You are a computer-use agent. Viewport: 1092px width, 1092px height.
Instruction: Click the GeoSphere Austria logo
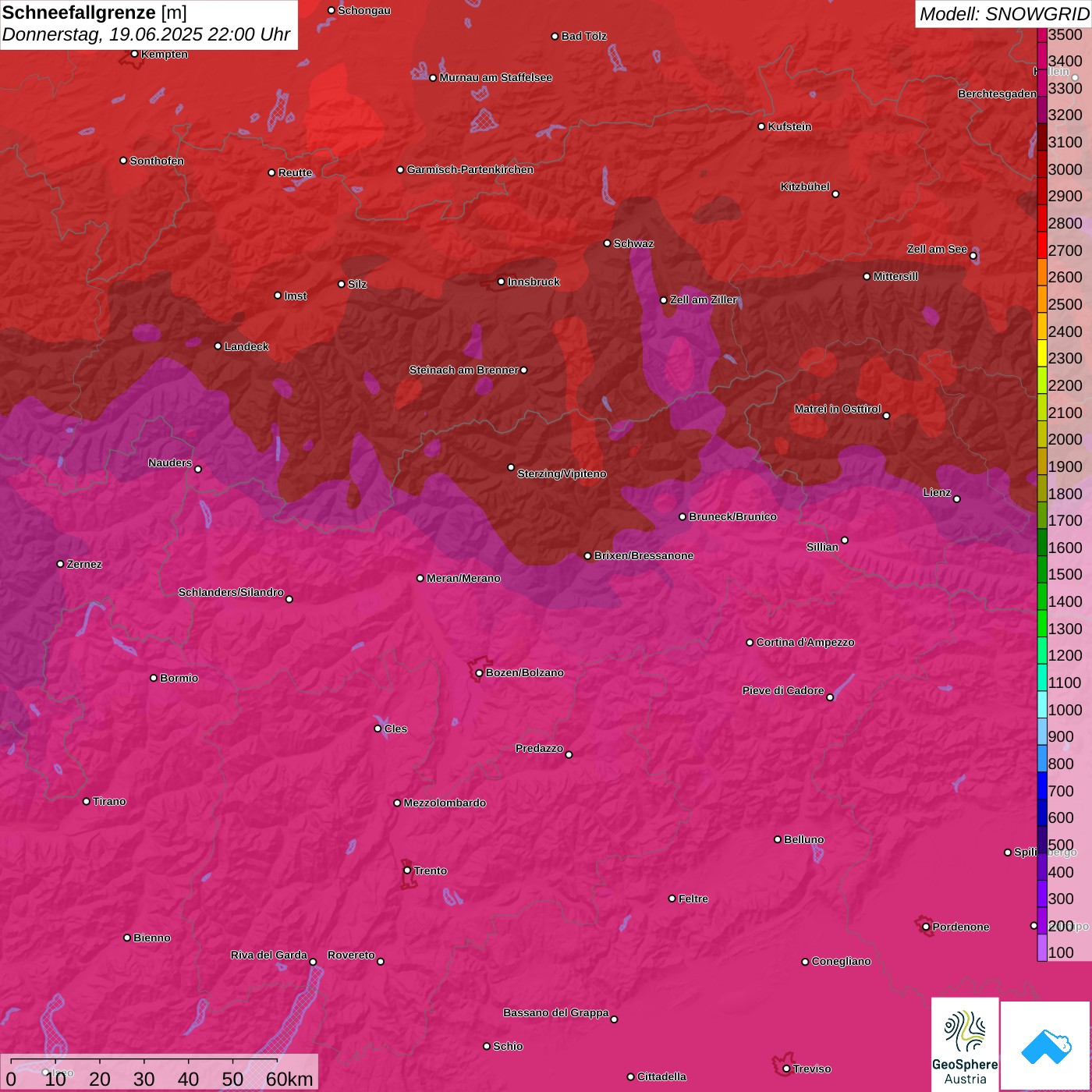[x=965, y=1044]
